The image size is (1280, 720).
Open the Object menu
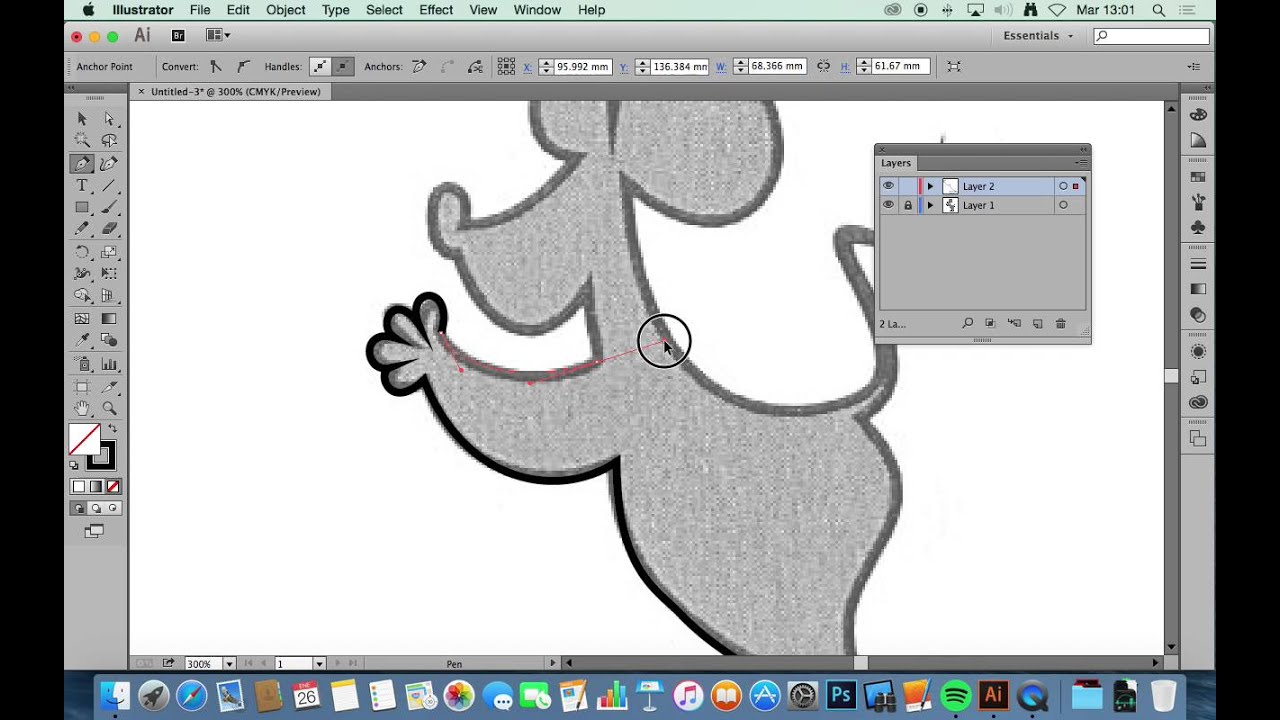pyautogui.click(x=285, y=10)
